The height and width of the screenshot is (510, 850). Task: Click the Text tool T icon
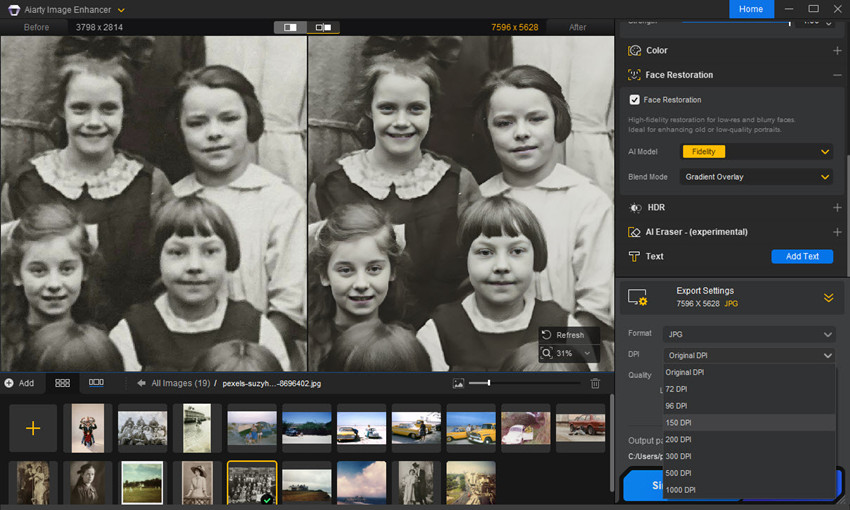tap(634, 256)
